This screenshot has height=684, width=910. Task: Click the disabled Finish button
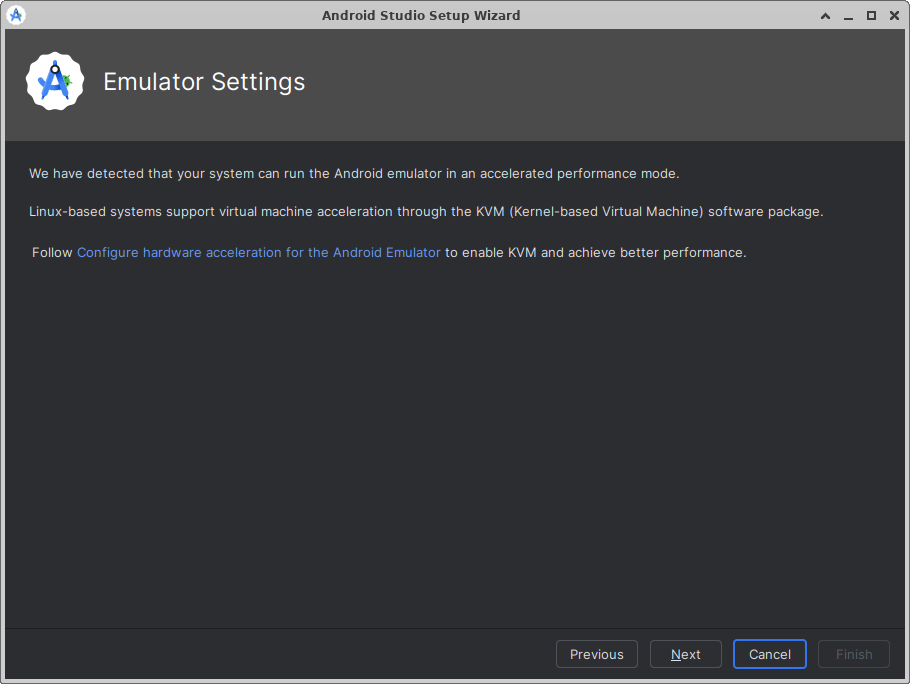click(853, 654)
